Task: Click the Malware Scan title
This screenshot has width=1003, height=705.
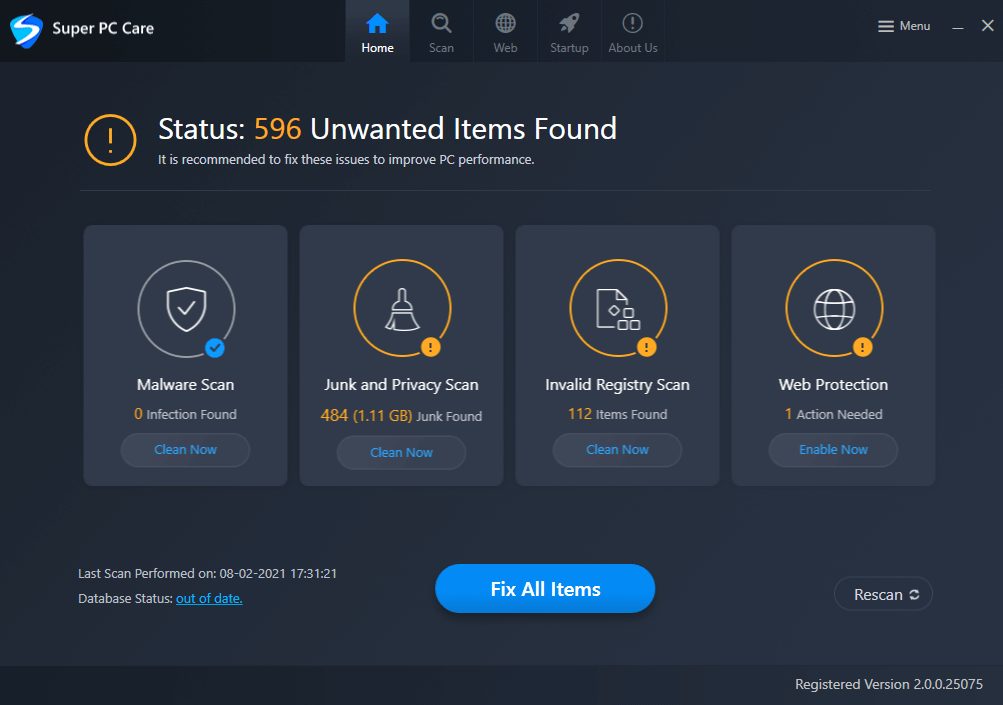Action: point(186,384)
